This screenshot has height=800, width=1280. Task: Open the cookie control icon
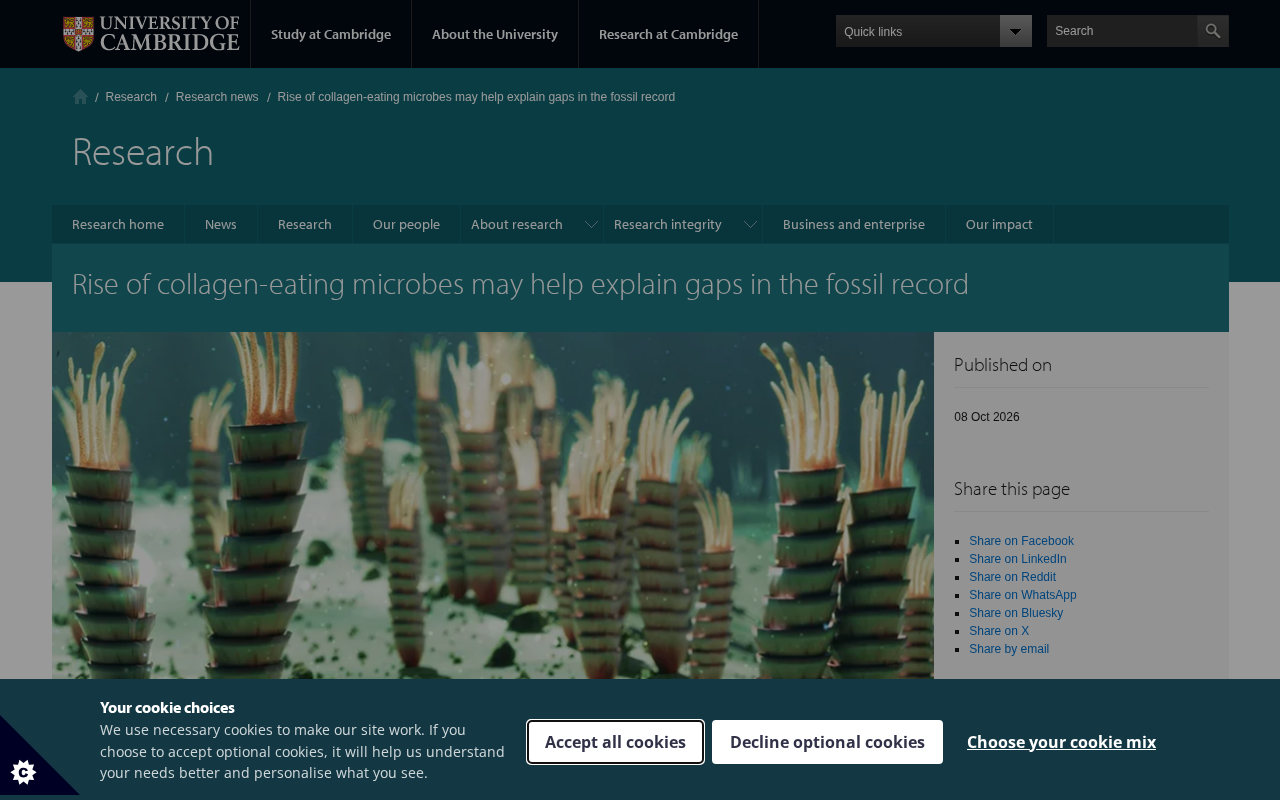coord(23,771)
